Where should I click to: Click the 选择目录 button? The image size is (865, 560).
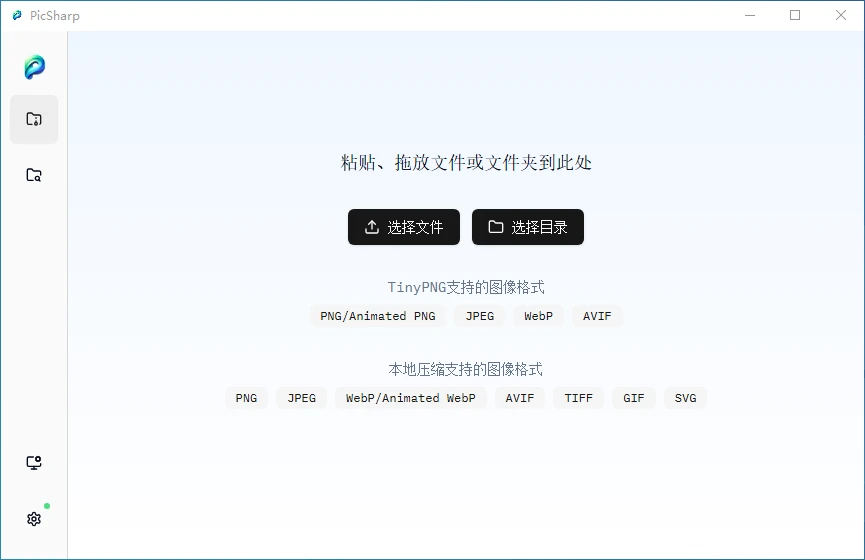pos(527,227)
